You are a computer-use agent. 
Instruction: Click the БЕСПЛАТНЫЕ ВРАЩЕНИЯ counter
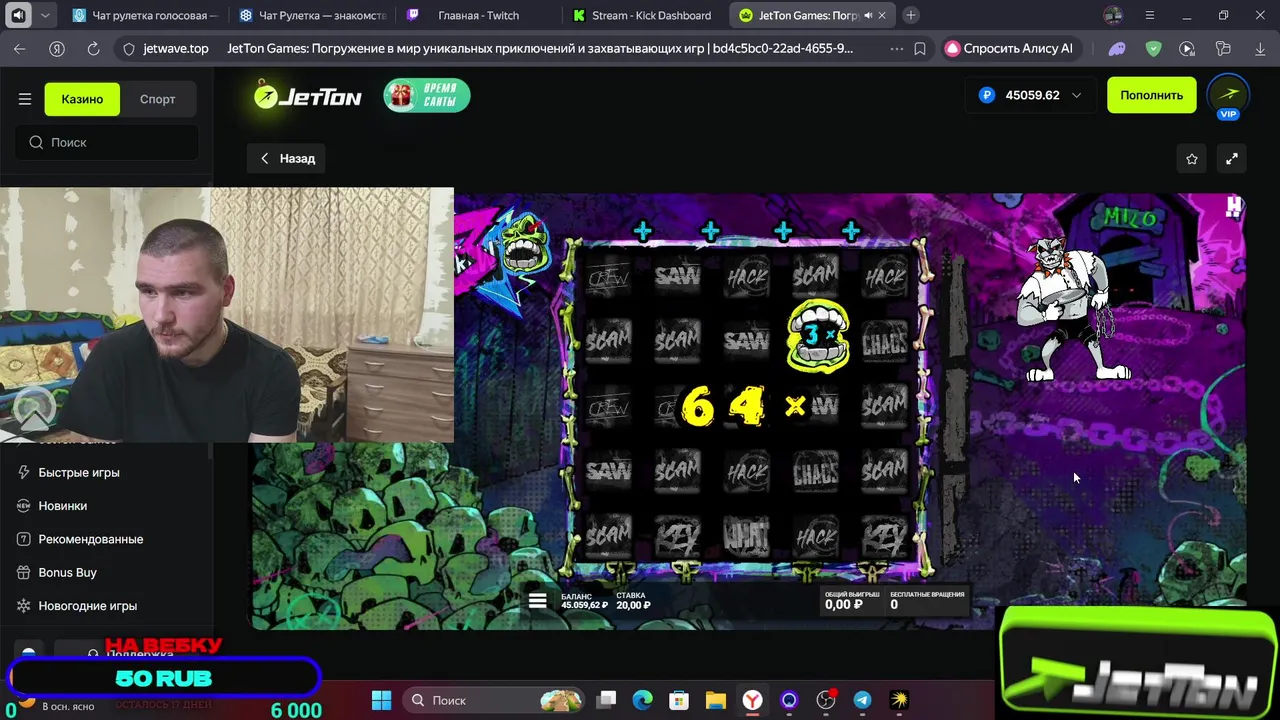(x=927, y=600)
